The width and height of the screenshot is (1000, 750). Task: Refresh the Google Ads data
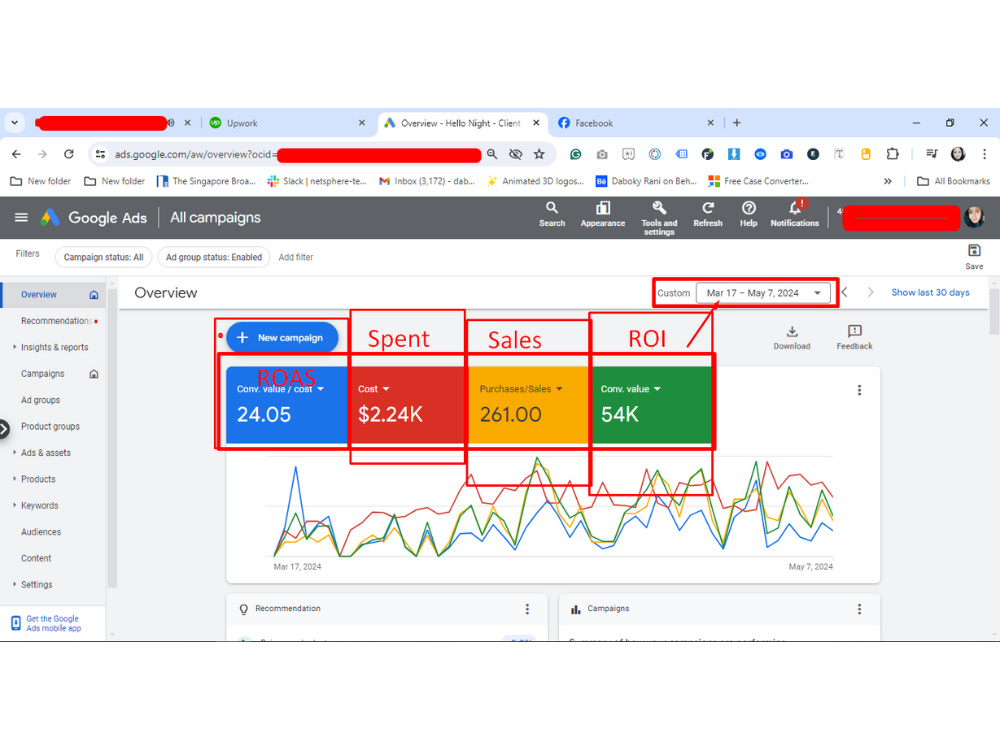click(708, 214)
